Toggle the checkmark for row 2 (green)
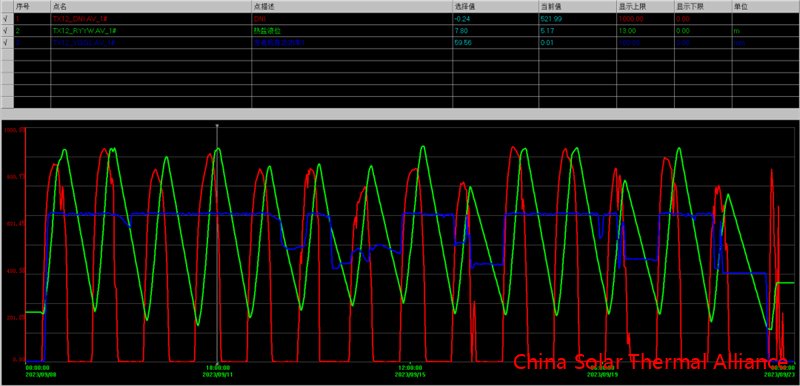The height and width of the screenshot is (386, 800). point(7,31)
